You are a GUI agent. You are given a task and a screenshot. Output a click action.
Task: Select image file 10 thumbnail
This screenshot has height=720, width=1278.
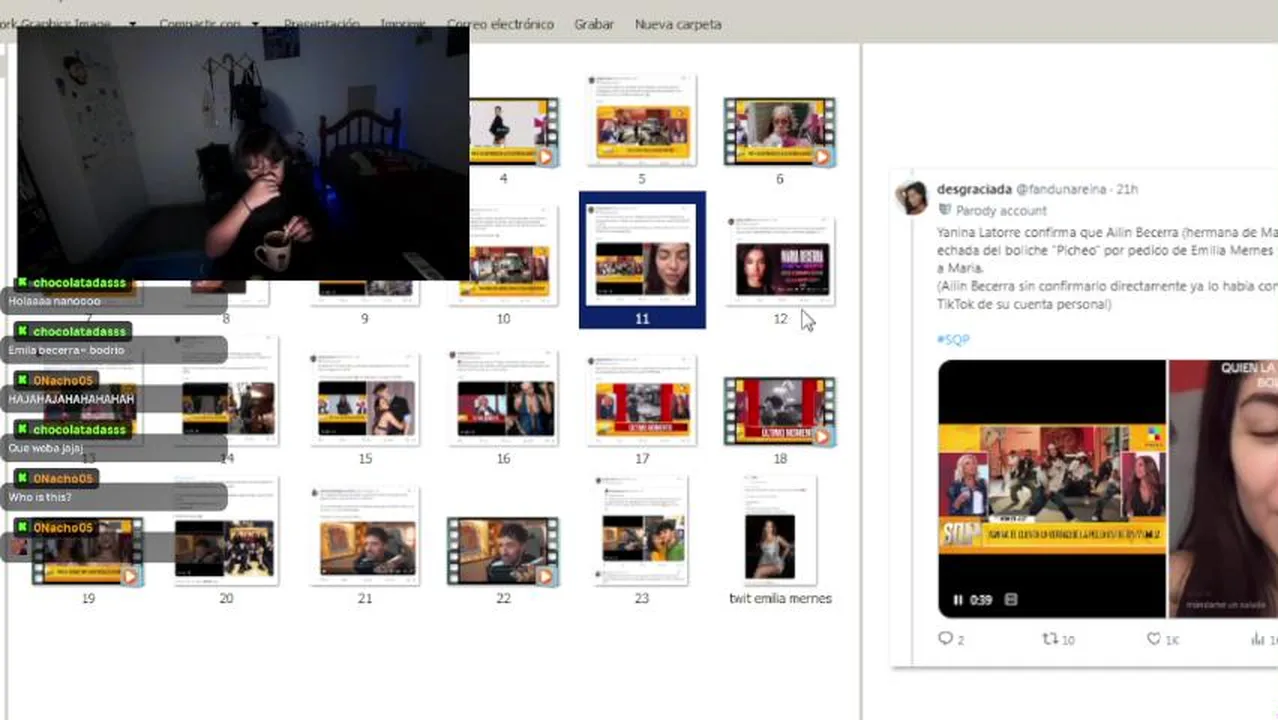(503, 256)
